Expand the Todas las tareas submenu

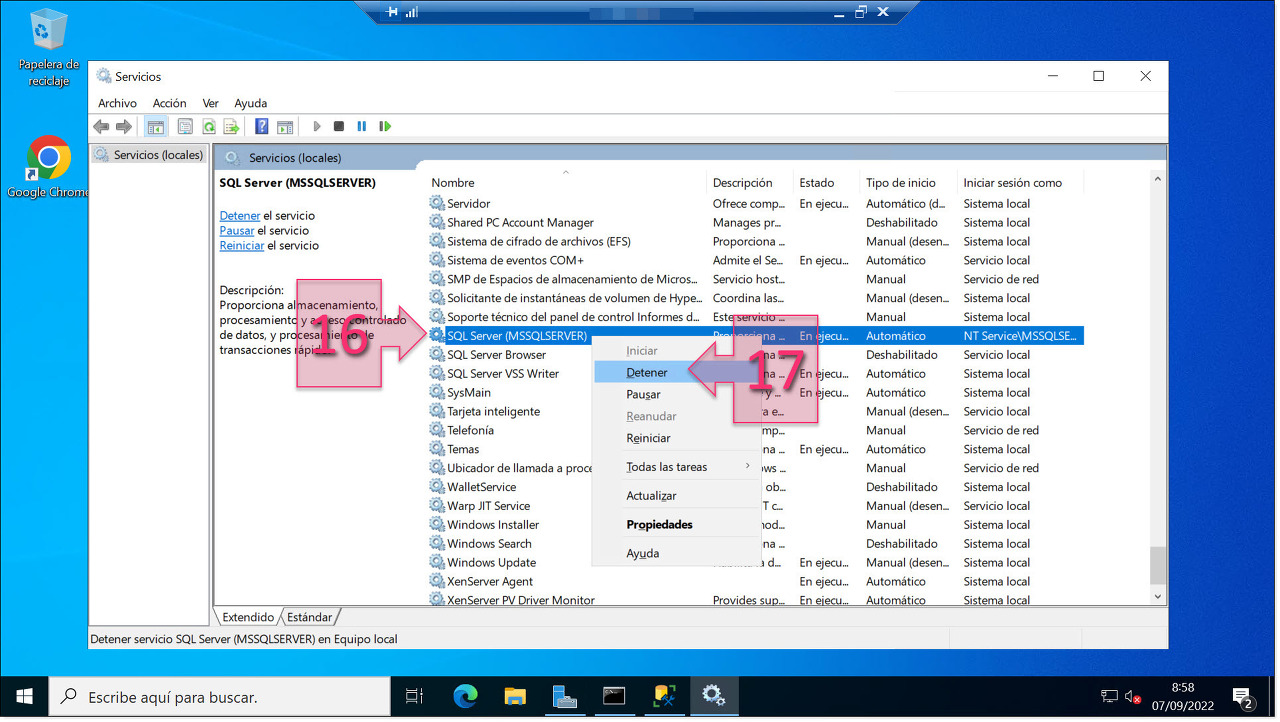(x=677, y=467)
